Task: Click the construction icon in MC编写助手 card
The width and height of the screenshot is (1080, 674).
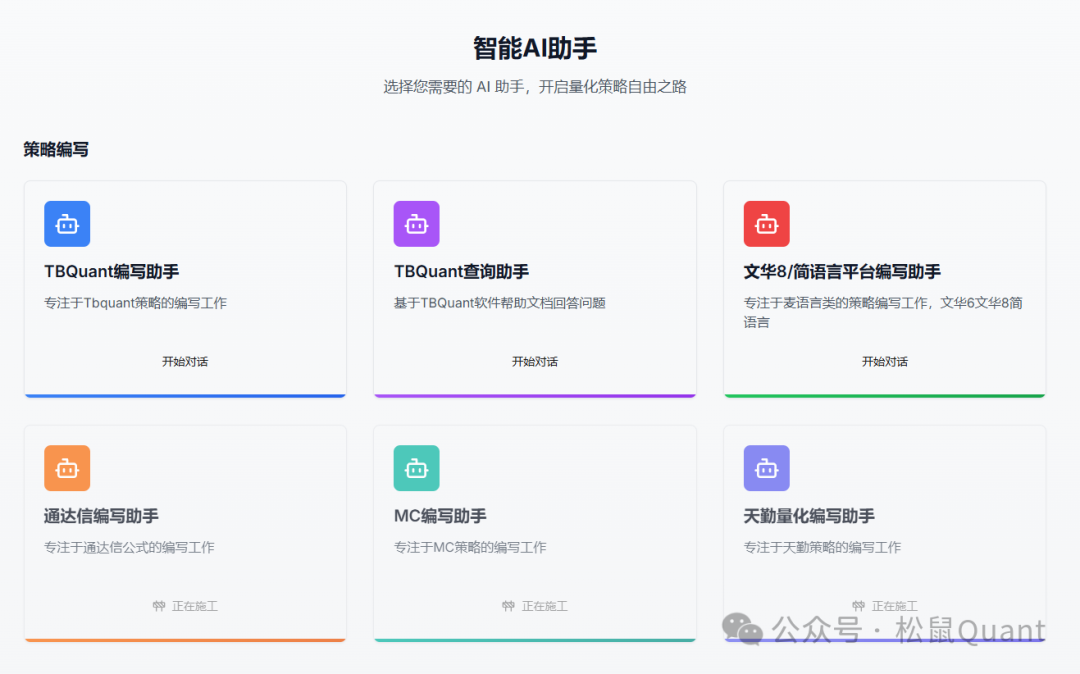Action: pyautogui.click(x=508, y=606)
